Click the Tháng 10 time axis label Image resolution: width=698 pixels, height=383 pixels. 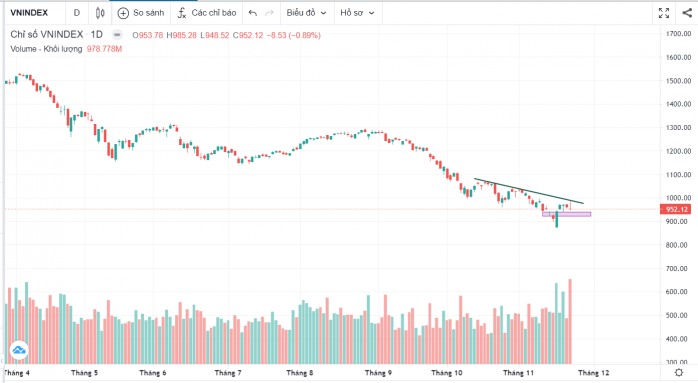(446, 373)
